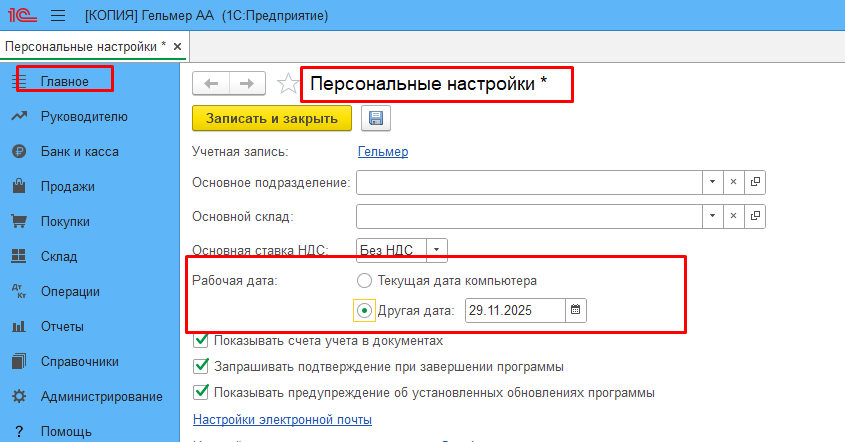Toggle Показывать счета учета в документах checkbox
The width and height of the screenshot is (845, 442).
(x=201, y=340)
